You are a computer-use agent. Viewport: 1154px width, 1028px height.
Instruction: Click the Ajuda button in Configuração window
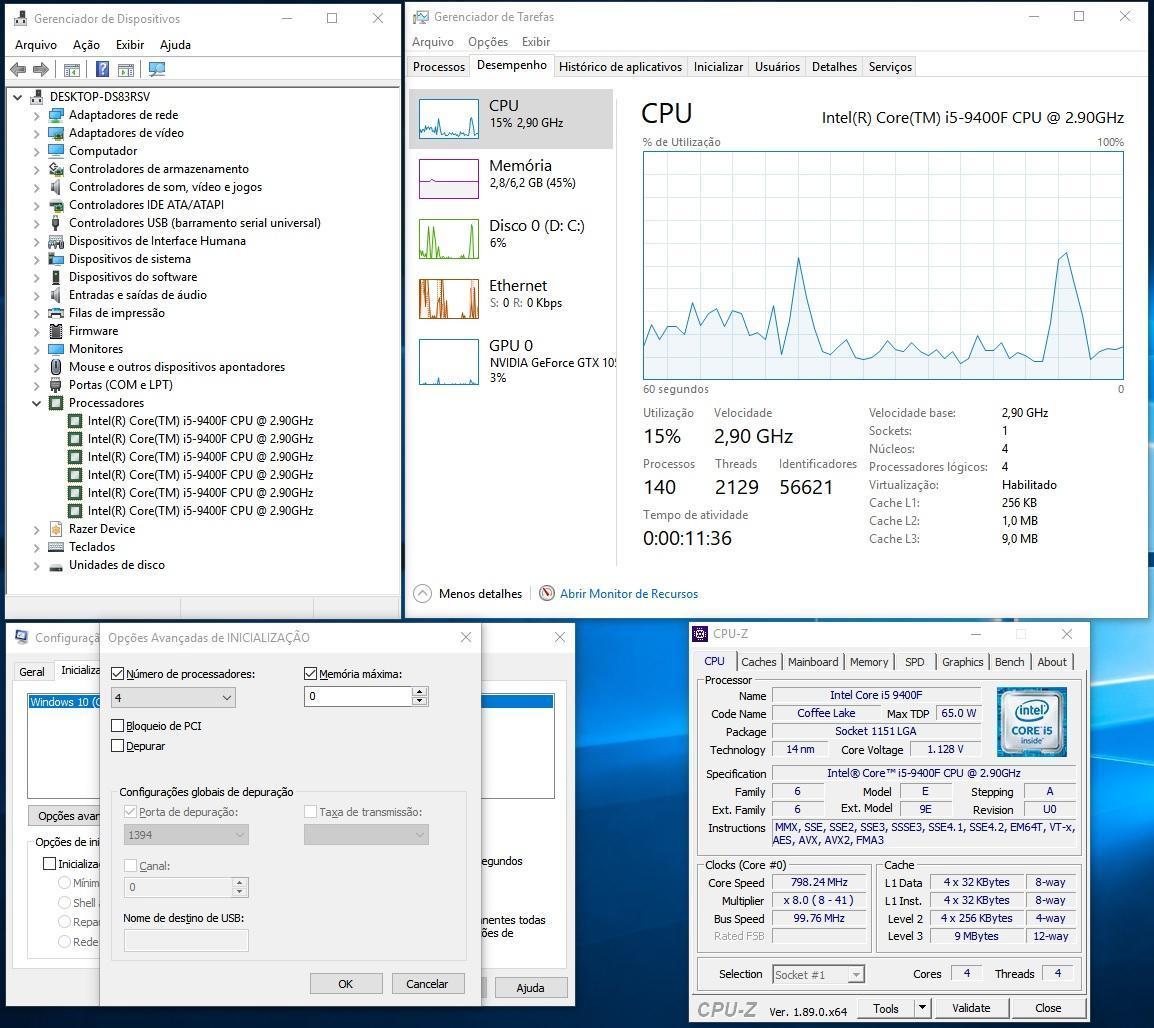530,988
